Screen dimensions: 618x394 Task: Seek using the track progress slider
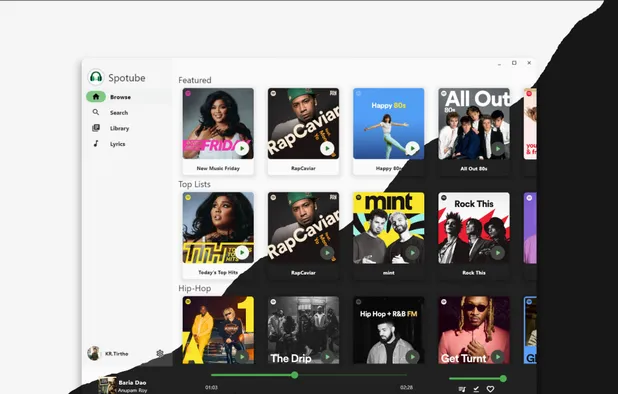(x=309, y=375)
